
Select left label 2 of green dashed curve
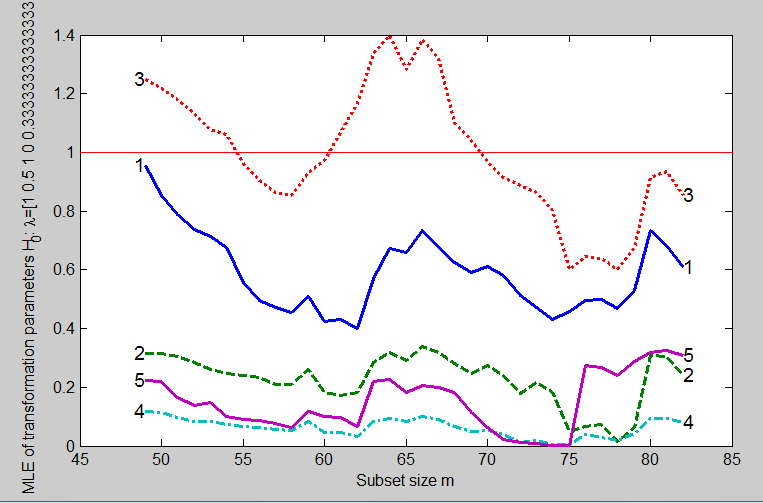pos(140,354)
